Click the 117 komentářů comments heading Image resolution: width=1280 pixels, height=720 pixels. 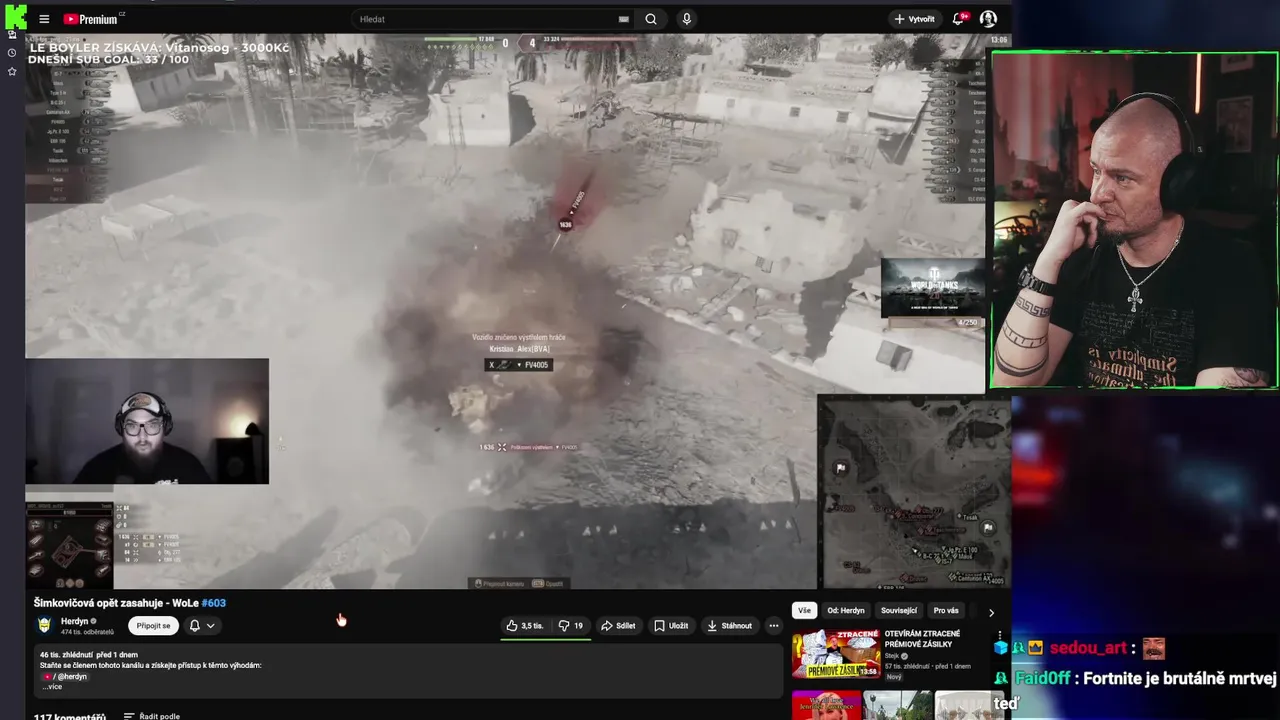pos(70,716)
